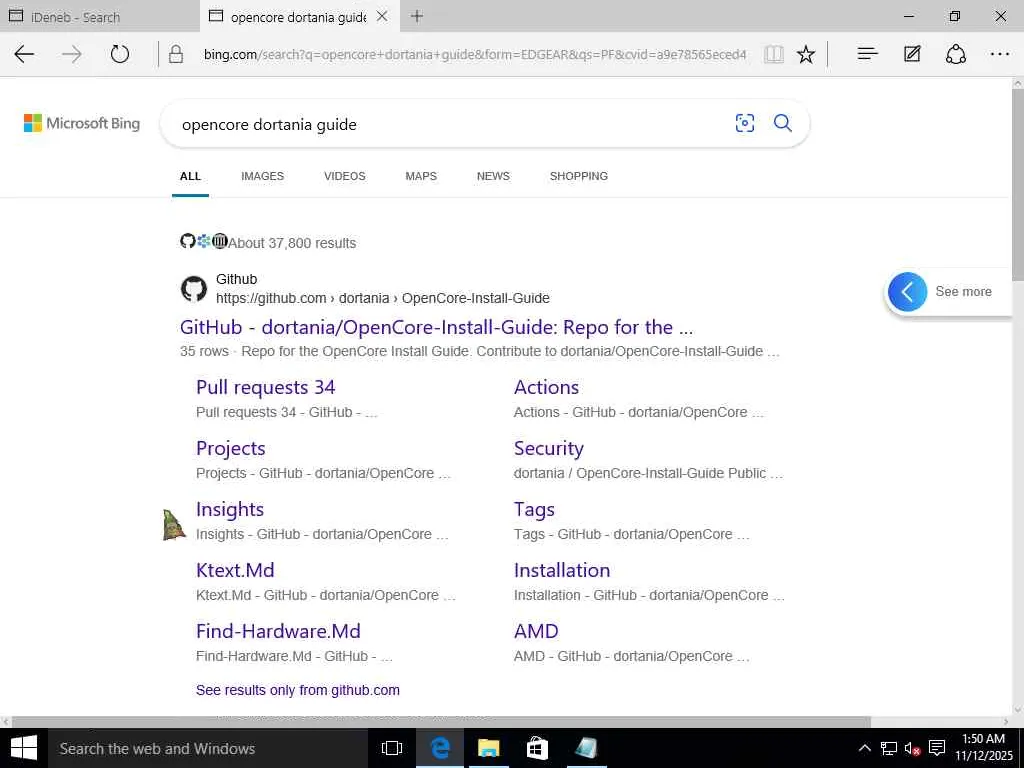Open the Find-Hardware.Md sublink
The image size is (1024, 768).
pyautogui.click(x=278, y=632)
